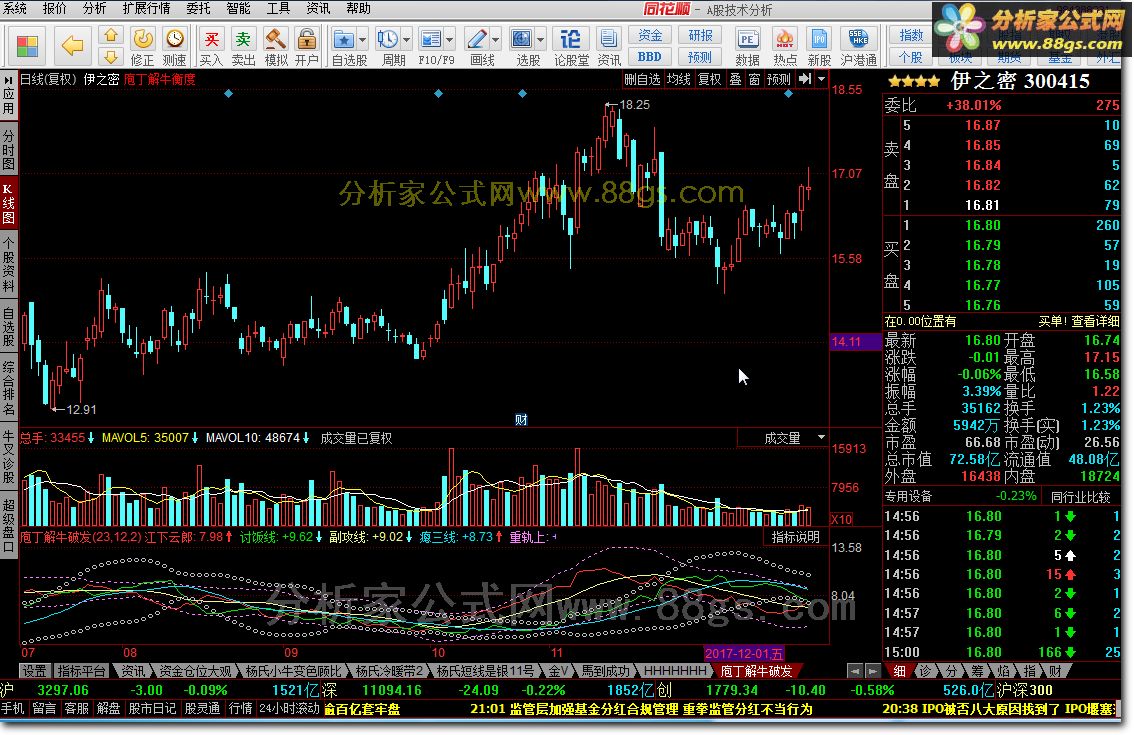The width and height of the screenshot is (1134, 735).
Task: Click the 指数 index button
Action: coord(911,35)
